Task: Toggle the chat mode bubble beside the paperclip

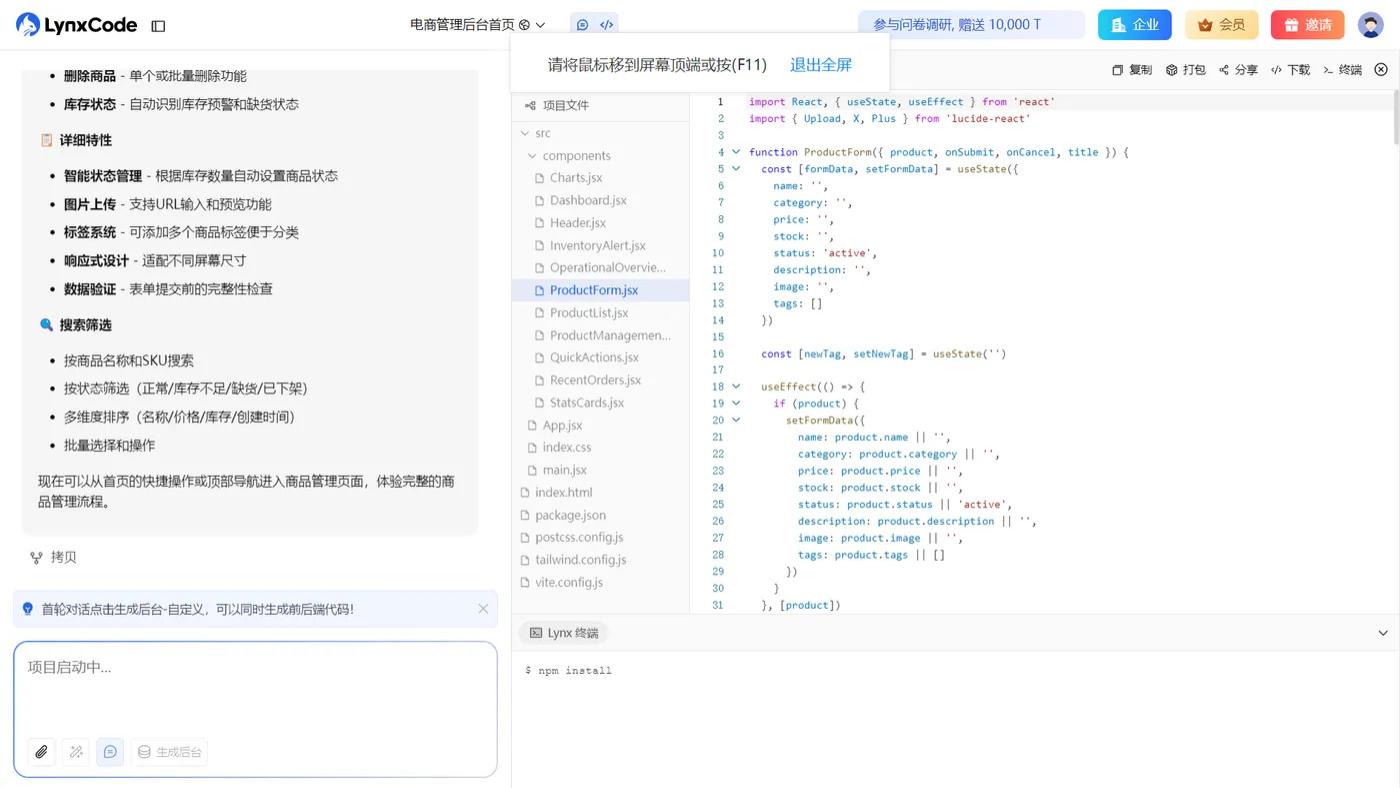Action: coord(107,750)
